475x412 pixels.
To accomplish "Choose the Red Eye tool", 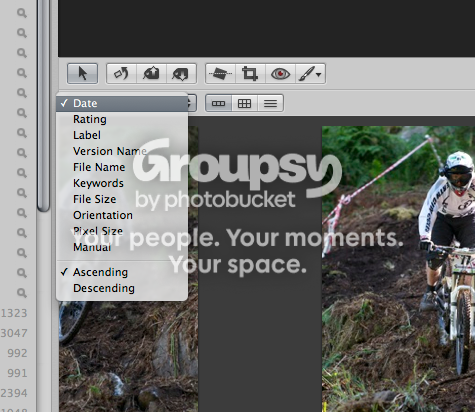I will [x=280, y=73].
